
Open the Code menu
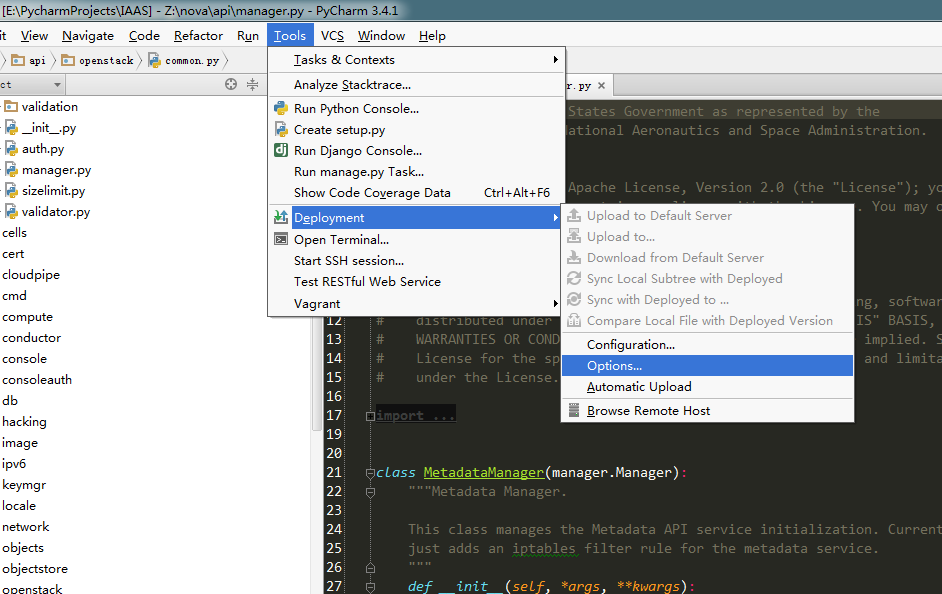[x=144, y=36]
